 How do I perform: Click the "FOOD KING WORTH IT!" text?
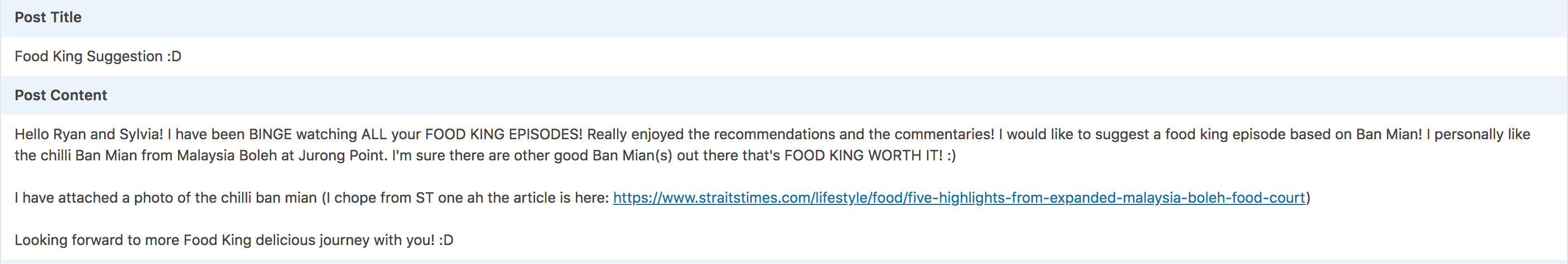pyautogui.click(x=863, y=155)
